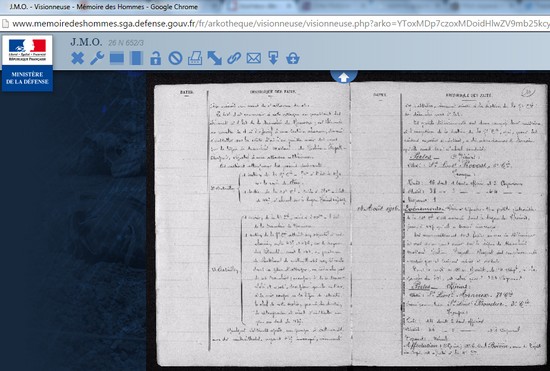The width and height of the screenshot is (550, 371).
Task: Collapse toolbar with the up-arrow tab
Action: 344,77
